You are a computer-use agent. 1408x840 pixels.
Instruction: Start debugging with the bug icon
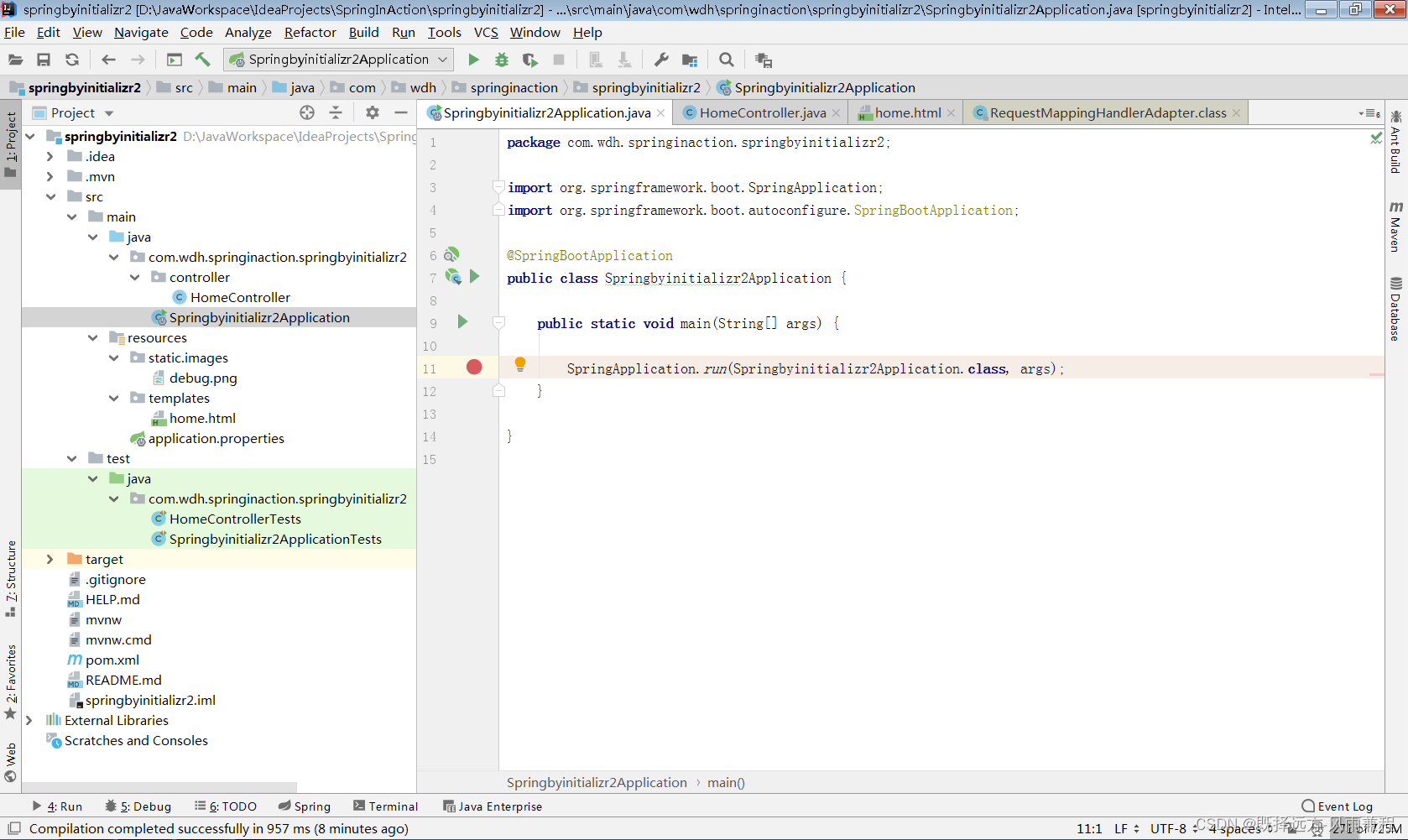[x=502, y=60]
